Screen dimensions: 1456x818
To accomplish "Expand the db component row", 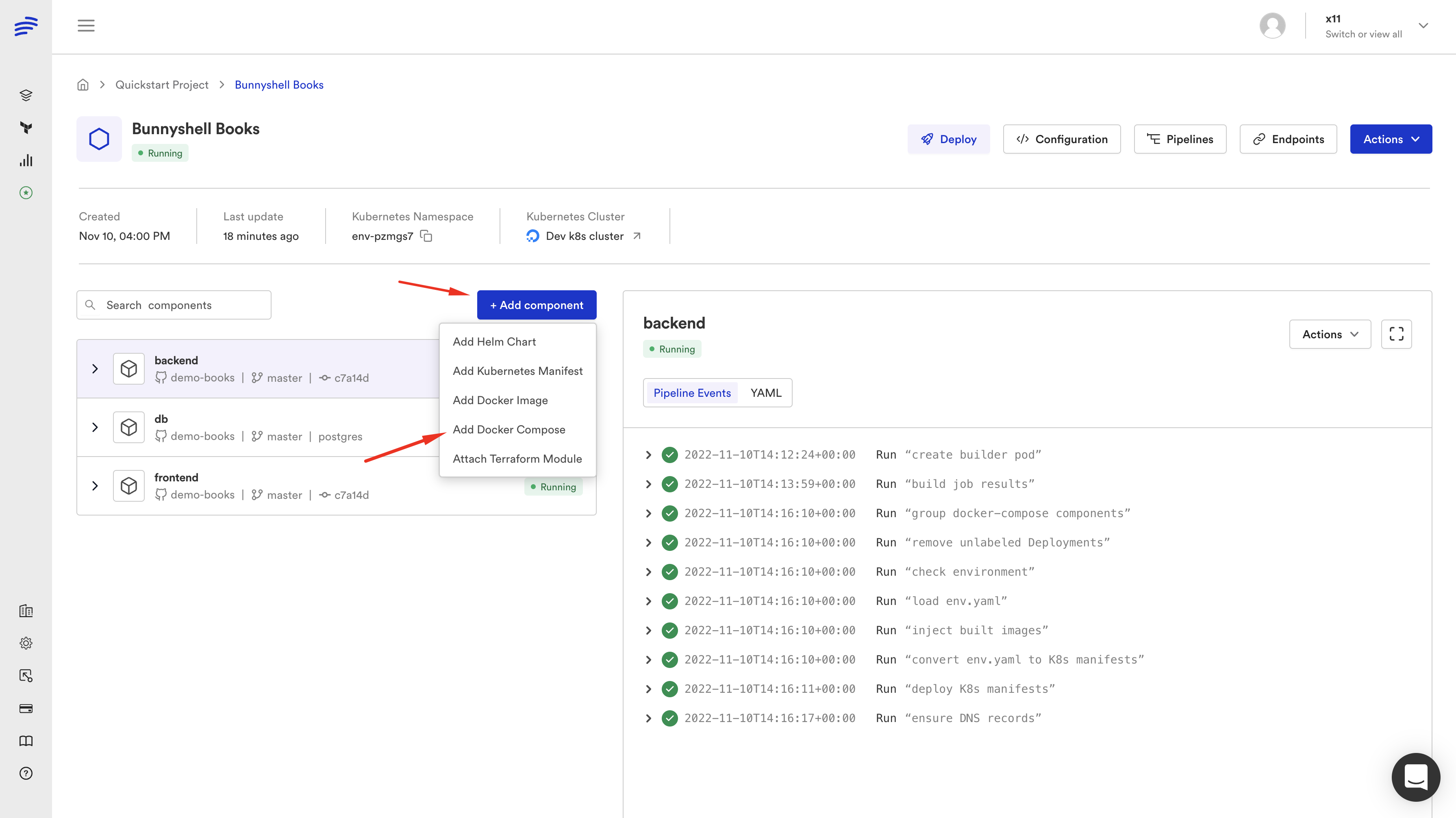I will [x=95, y=427].
